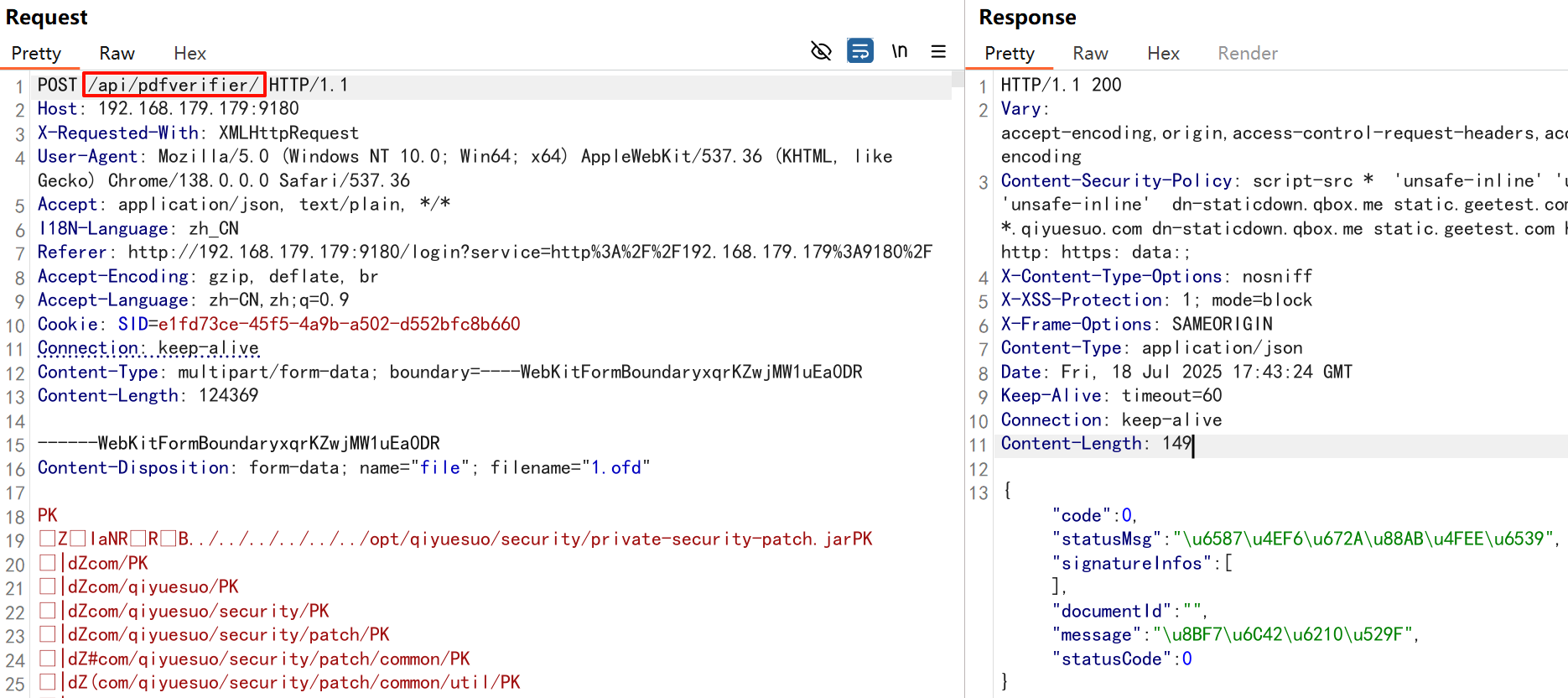Viewport: 1568px width, 698px height.
Task: Open the Request hamburger options menu
Action: [x=938, y=52]
